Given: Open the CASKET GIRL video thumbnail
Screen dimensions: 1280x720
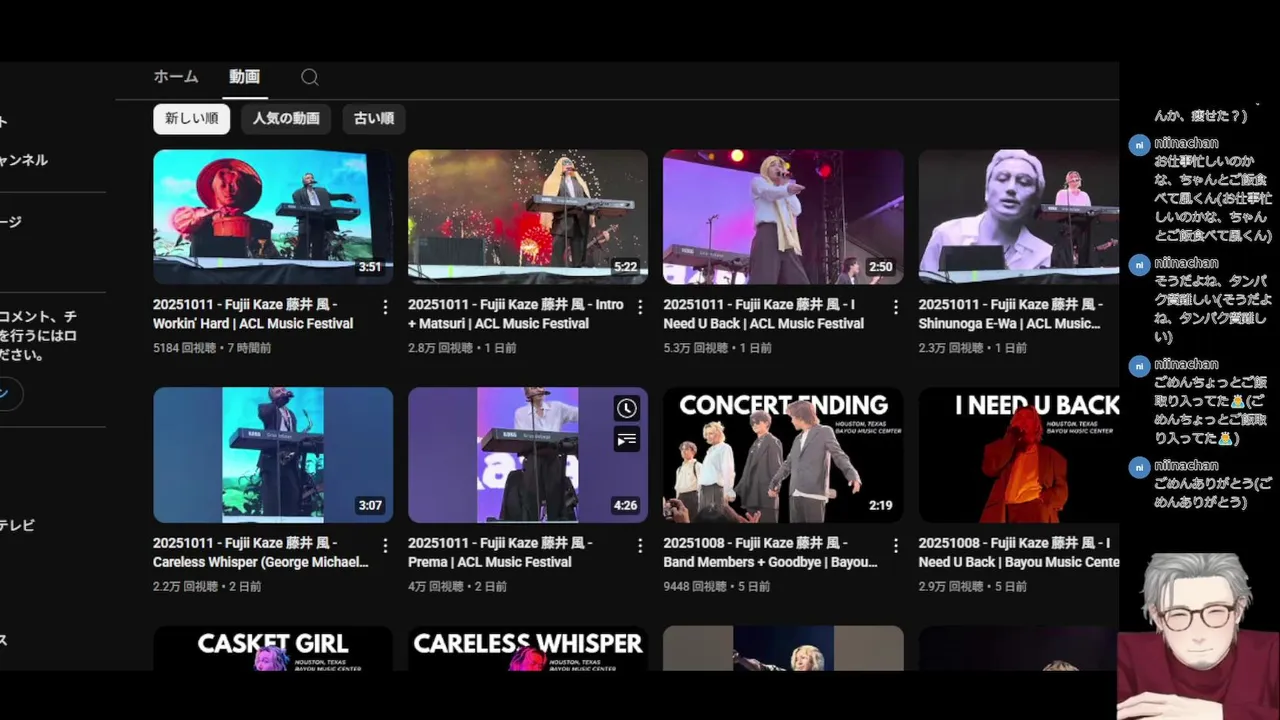Looking at the screenshot, I should (273, 649).
